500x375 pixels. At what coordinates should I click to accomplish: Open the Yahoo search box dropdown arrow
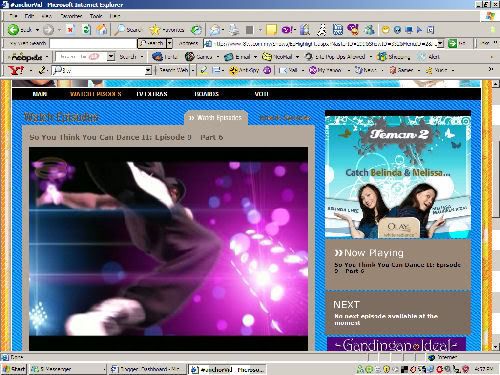[148, 70]
